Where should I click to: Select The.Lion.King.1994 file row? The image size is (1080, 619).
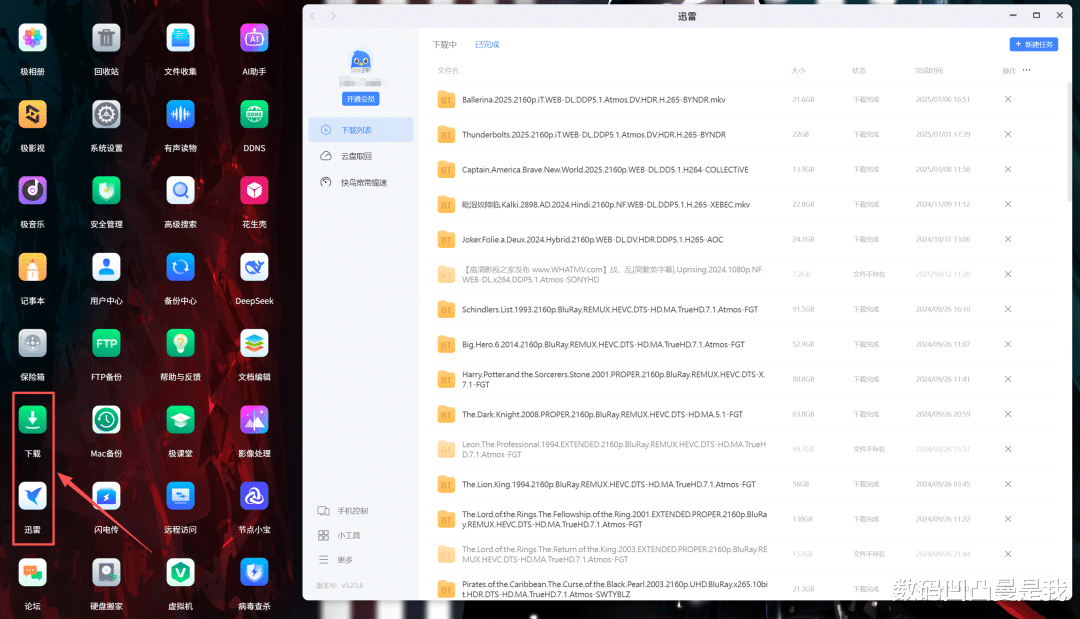tap(745, 484)
